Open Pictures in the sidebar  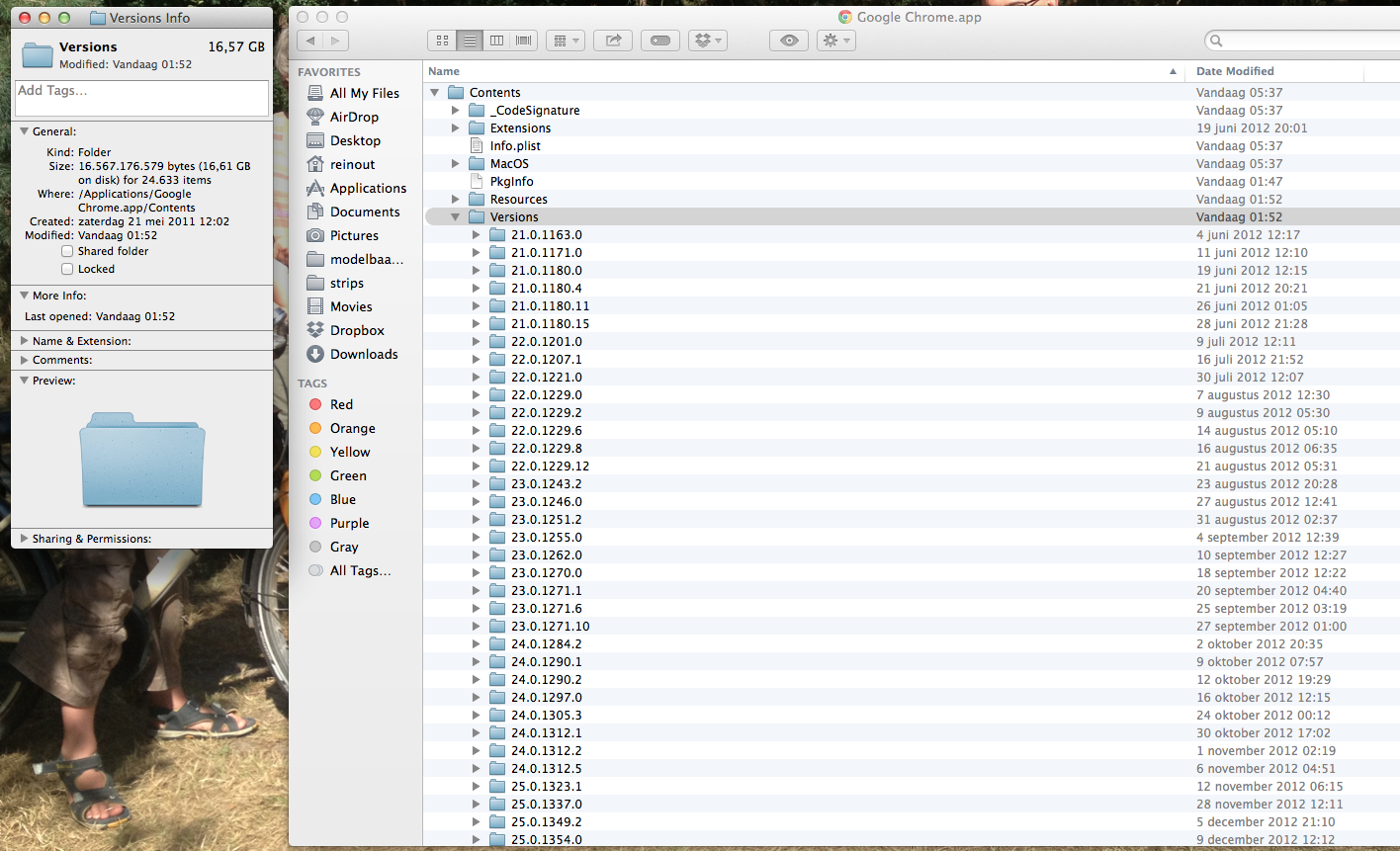pos(353,235)
